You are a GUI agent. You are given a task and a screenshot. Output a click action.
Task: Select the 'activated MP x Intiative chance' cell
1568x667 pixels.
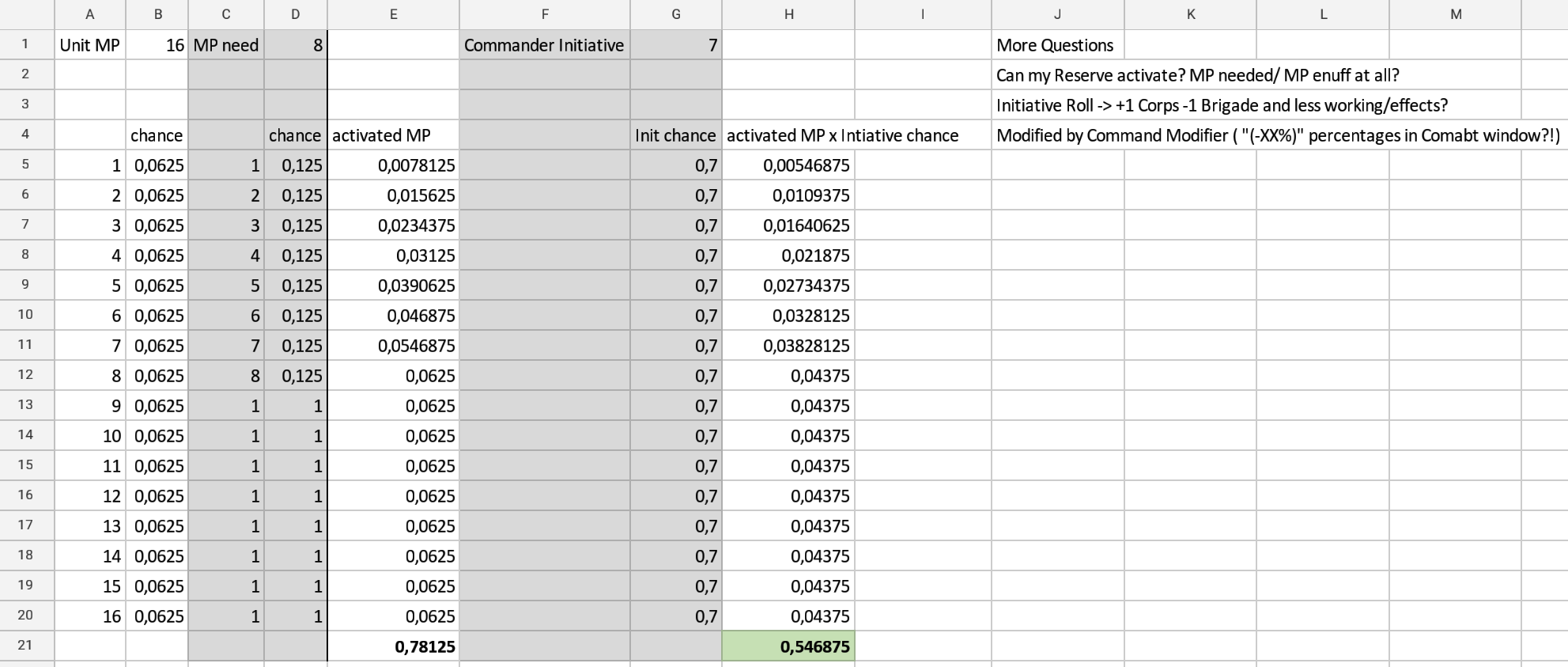click(x=842, y=136)
